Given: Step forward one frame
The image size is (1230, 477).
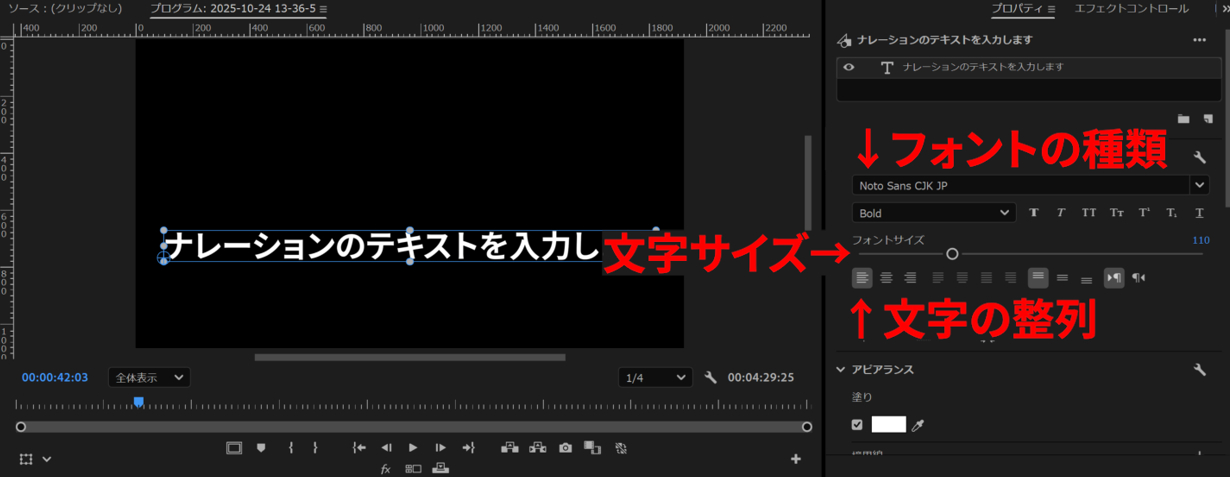Looking at the screenshot, I should click(x=440, y=448).
